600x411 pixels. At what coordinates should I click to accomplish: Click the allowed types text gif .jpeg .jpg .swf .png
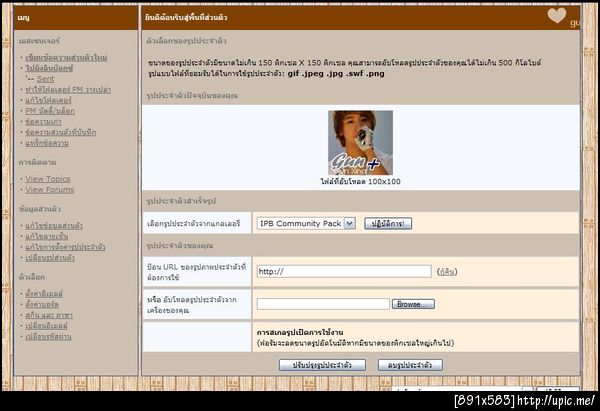[336, 73]
